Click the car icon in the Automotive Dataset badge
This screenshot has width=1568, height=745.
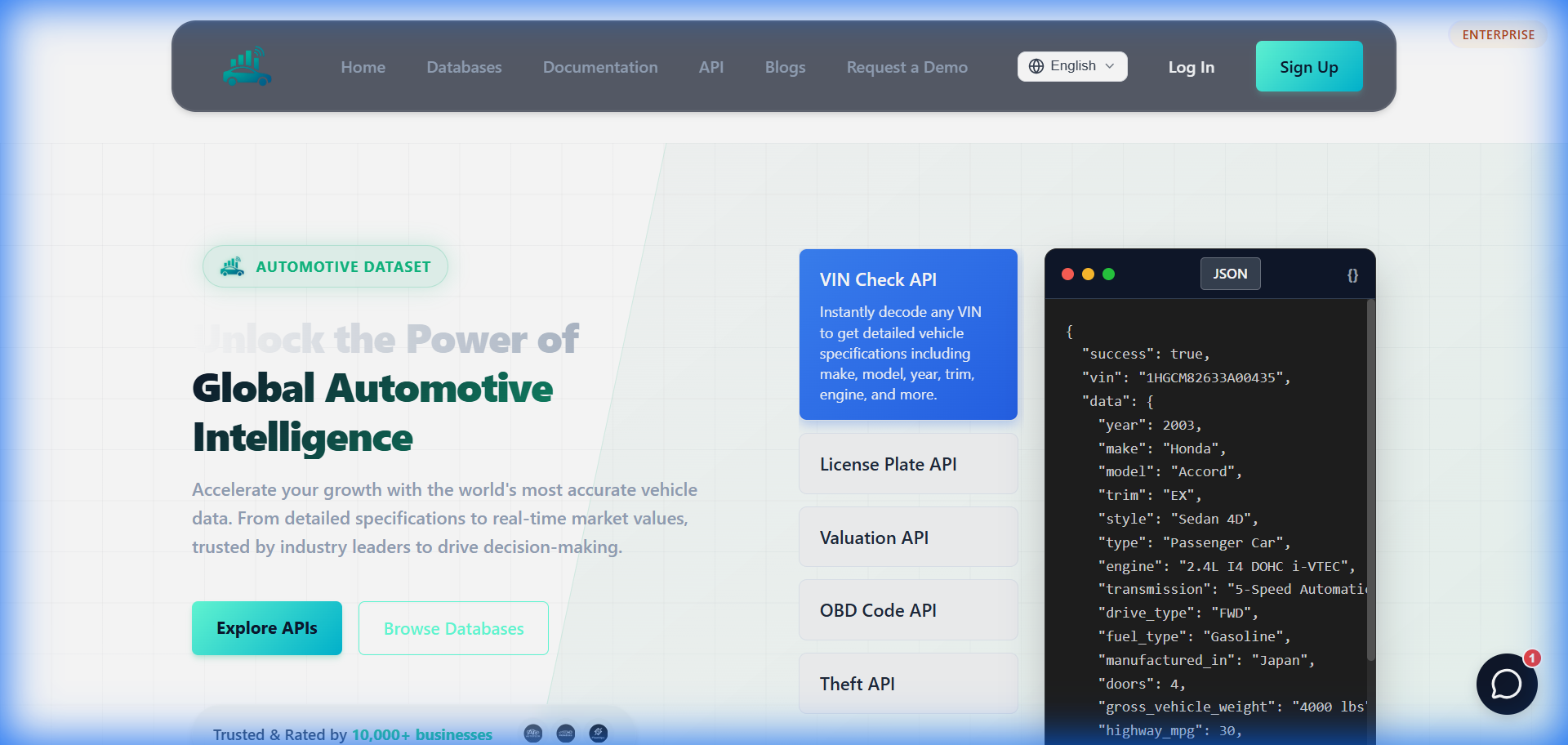coord(231,266)
